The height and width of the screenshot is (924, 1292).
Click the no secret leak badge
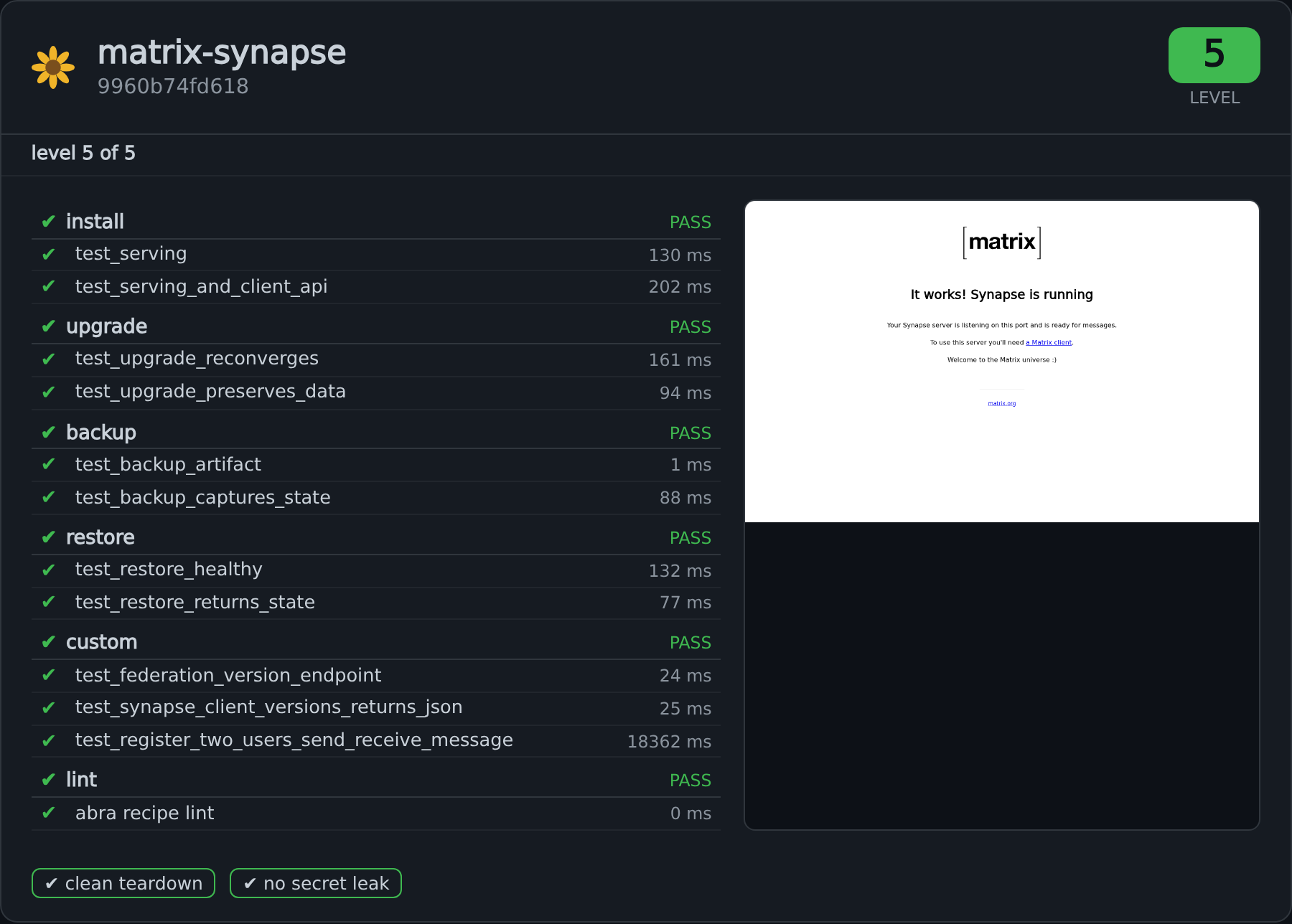pyautogui.click(x=316, y=883)
